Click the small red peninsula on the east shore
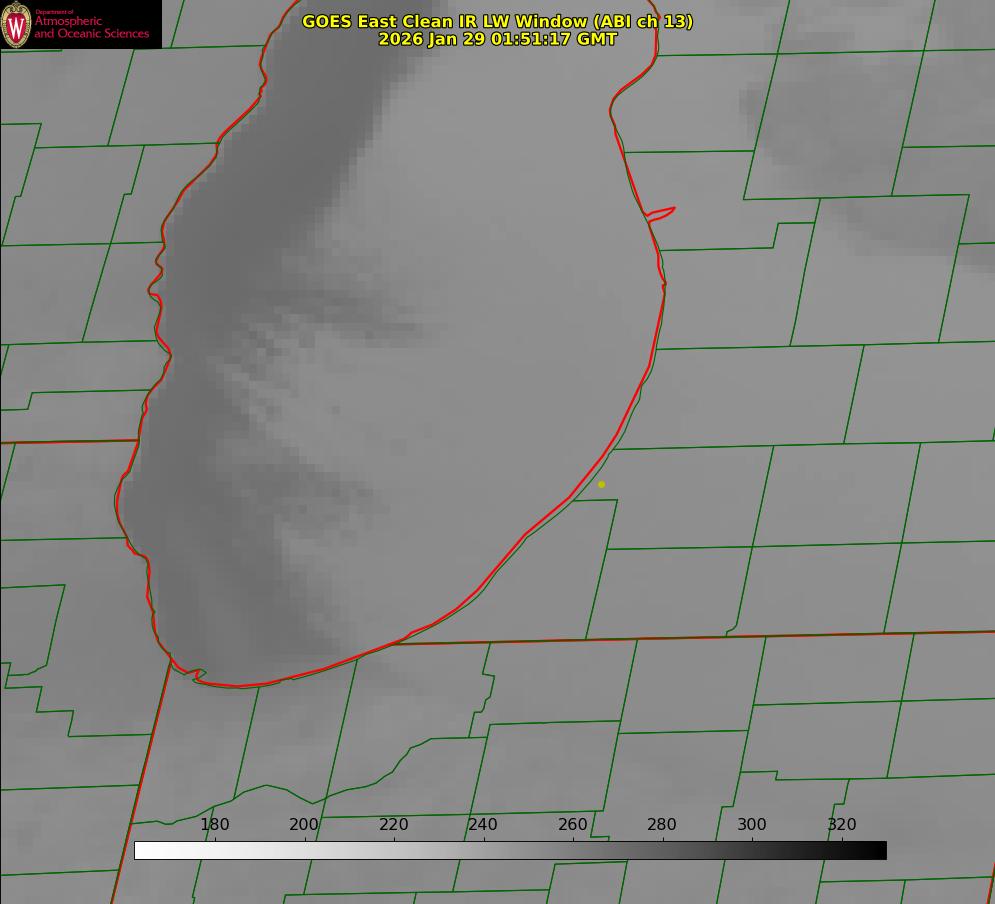995x904 pixels. click(661, 212)
